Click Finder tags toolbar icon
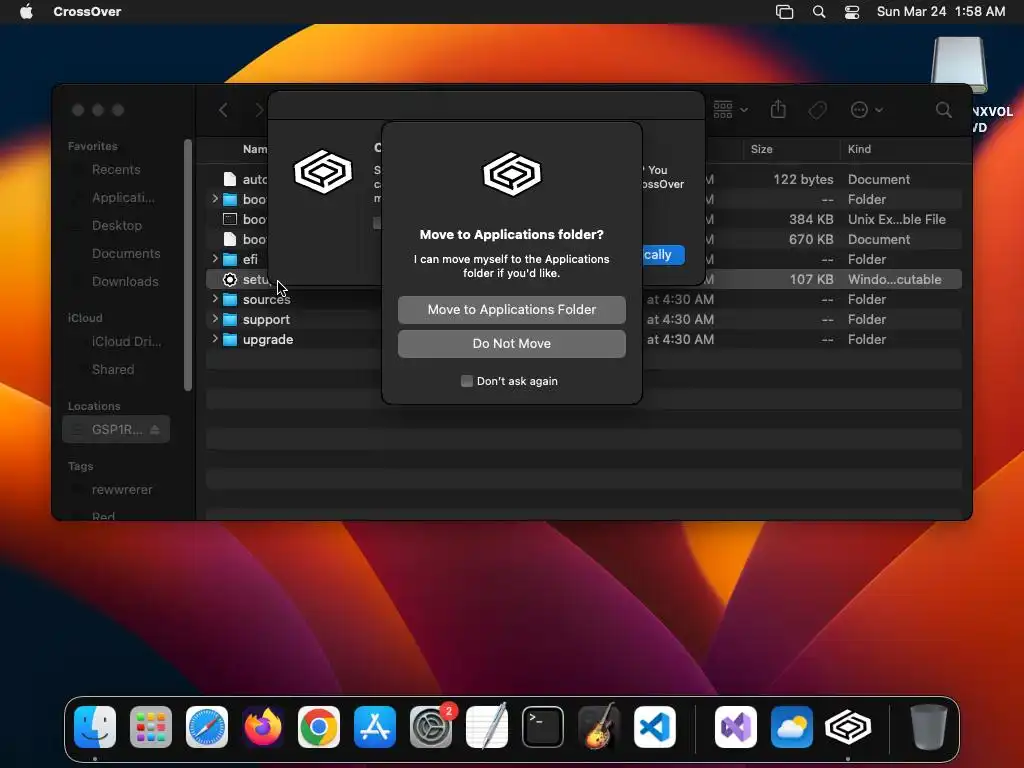Screen dimensions: 1024x768 [817, 110]
